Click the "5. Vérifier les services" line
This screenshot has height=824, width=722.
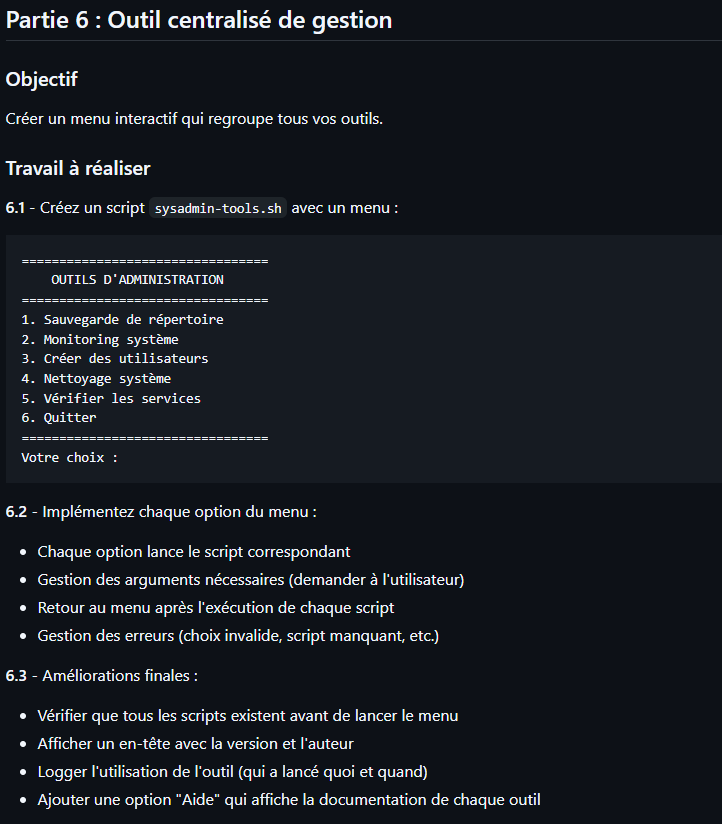point(111,398)
